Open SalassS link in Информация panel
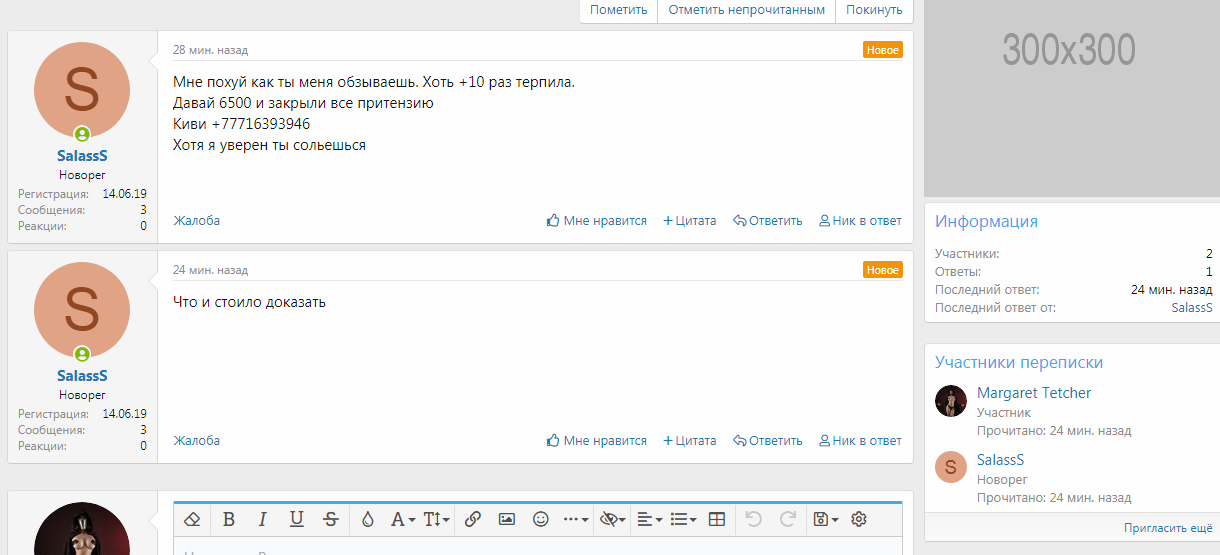 1192,308
